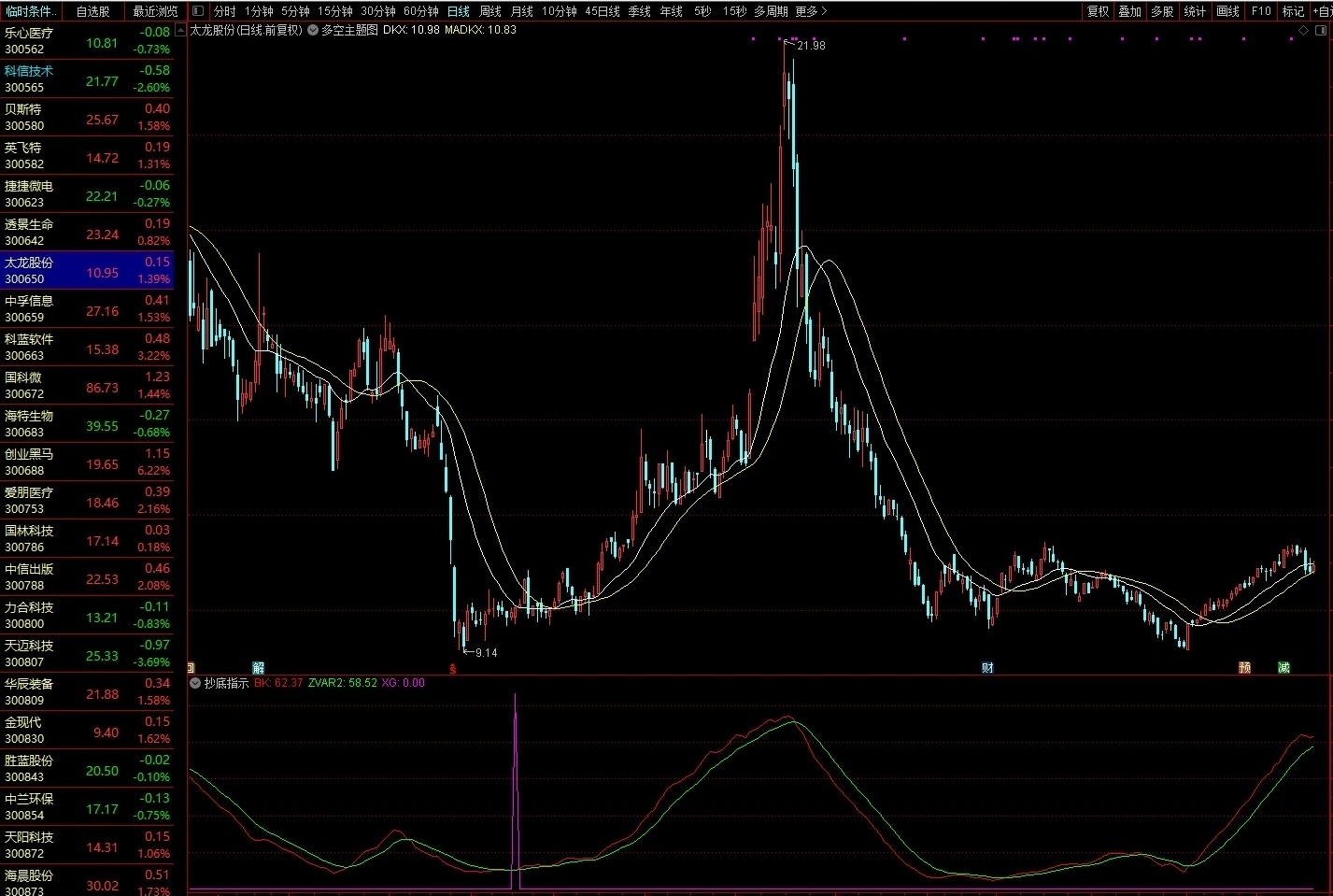The width and height of the screenshot is (1333, 896).
Task: Open the 预 forecast marker on the timeline
Action: pos(1244,667)
